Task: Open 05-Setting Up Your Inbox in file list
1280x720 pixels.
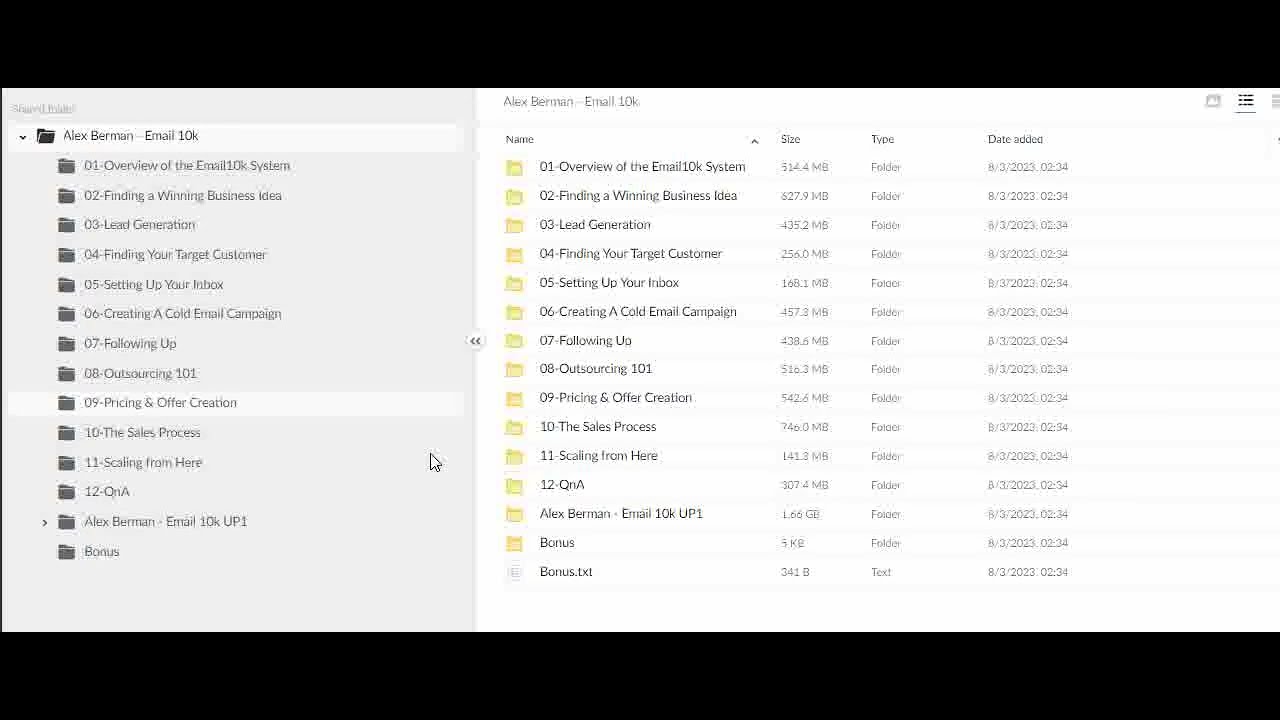Action: tap(609, 283)
